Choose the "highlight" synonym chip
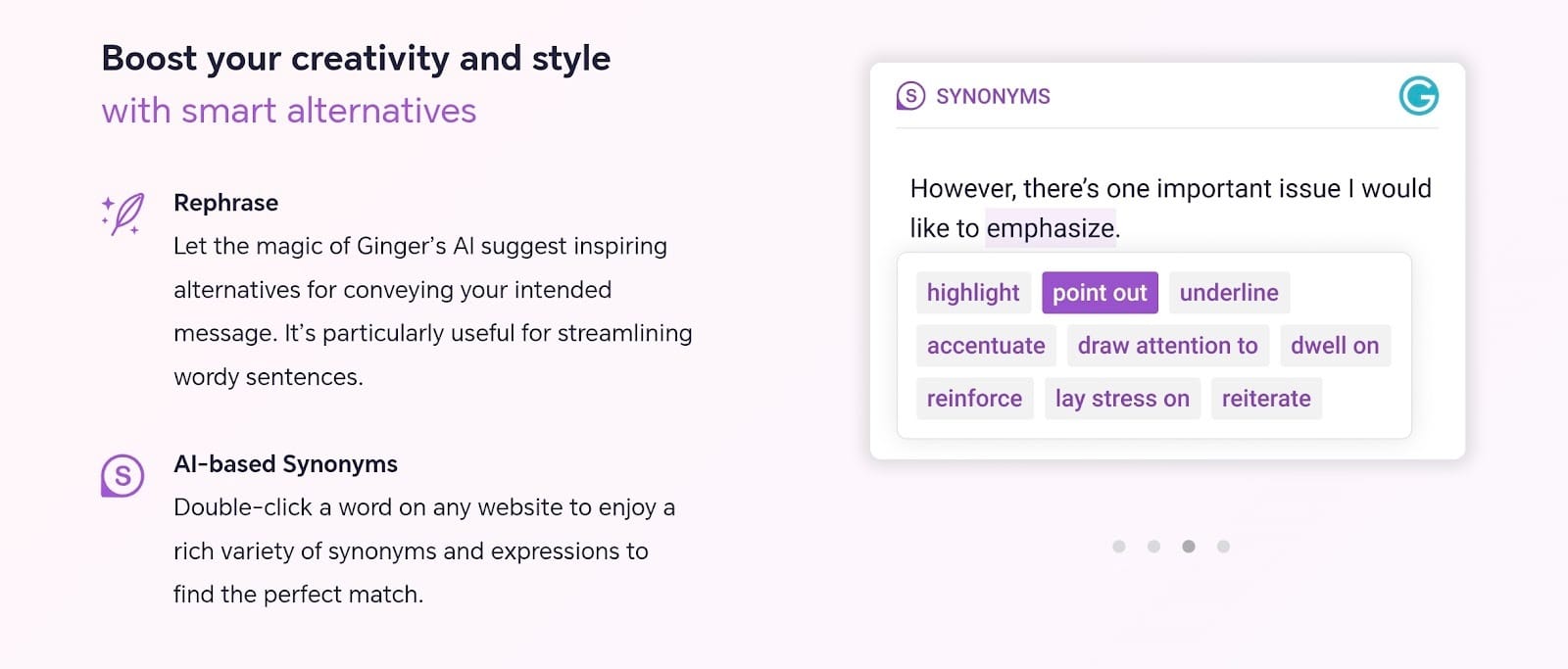The width and height of the screenshot is (1568, 669). pyautogui.click(x=973, y=293)
